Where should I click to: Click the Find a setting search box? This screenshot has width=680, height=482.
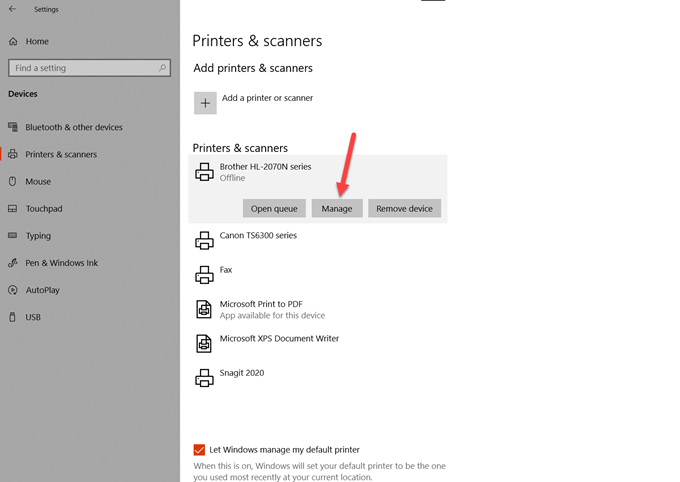(x=80, y=68)
